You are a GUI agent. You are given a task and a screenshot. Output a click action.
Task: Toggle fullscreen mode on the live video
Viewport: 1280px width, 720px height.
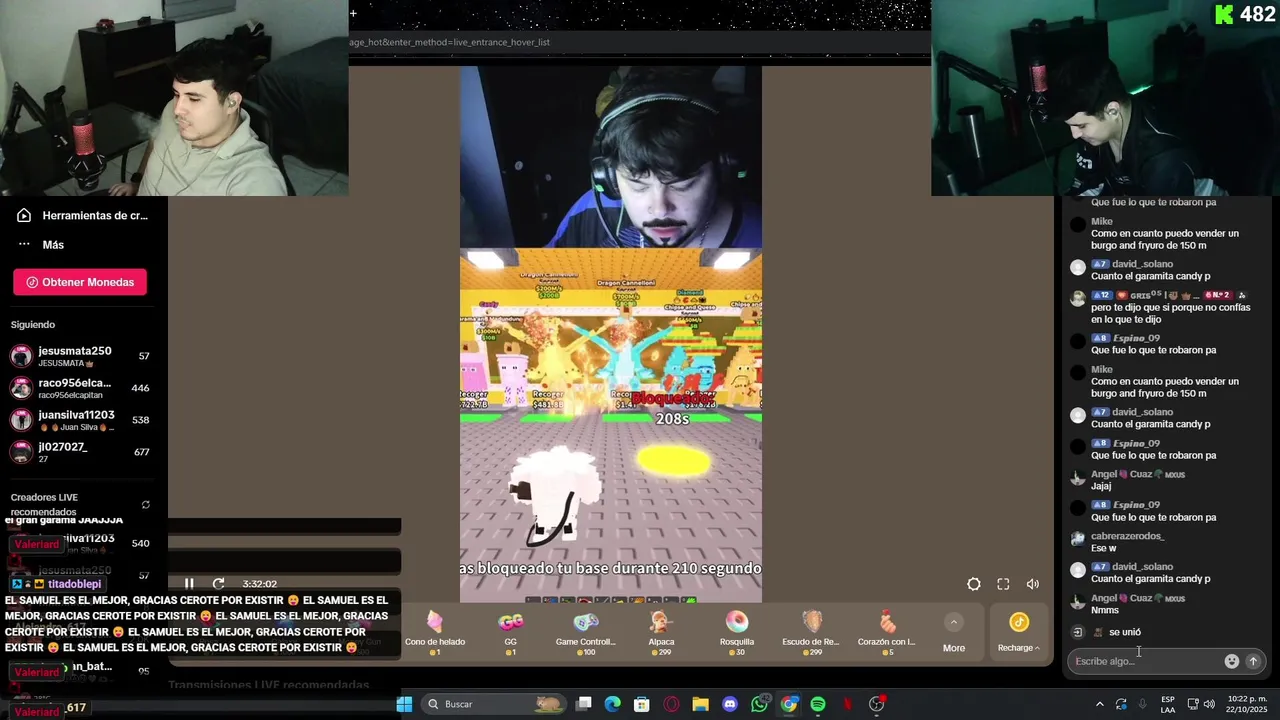1003,585
